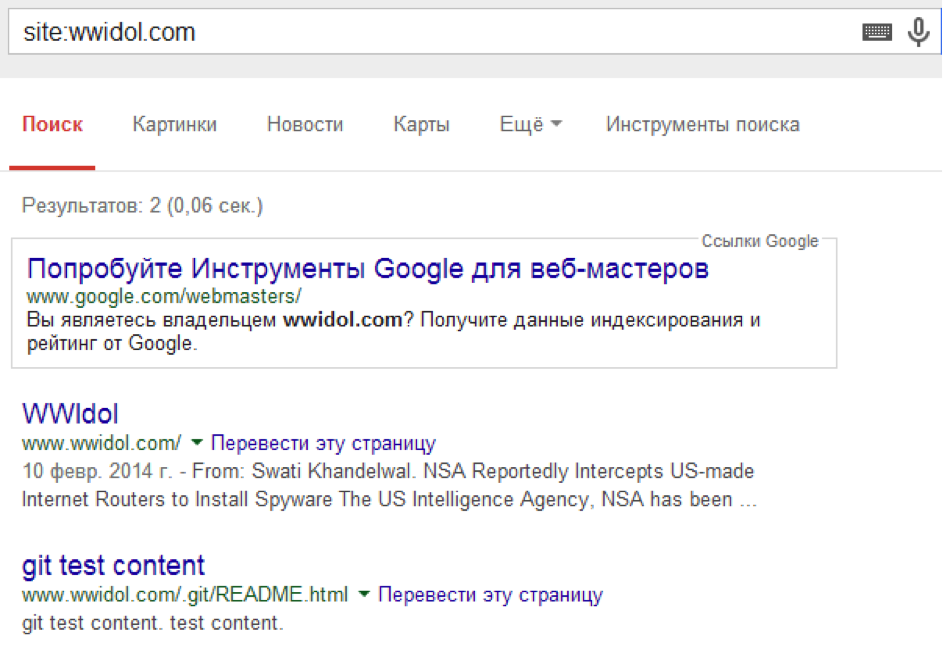Open the on-screen keyboard icon
Viewport: 943px width, 669px height.
coord(877,31)
